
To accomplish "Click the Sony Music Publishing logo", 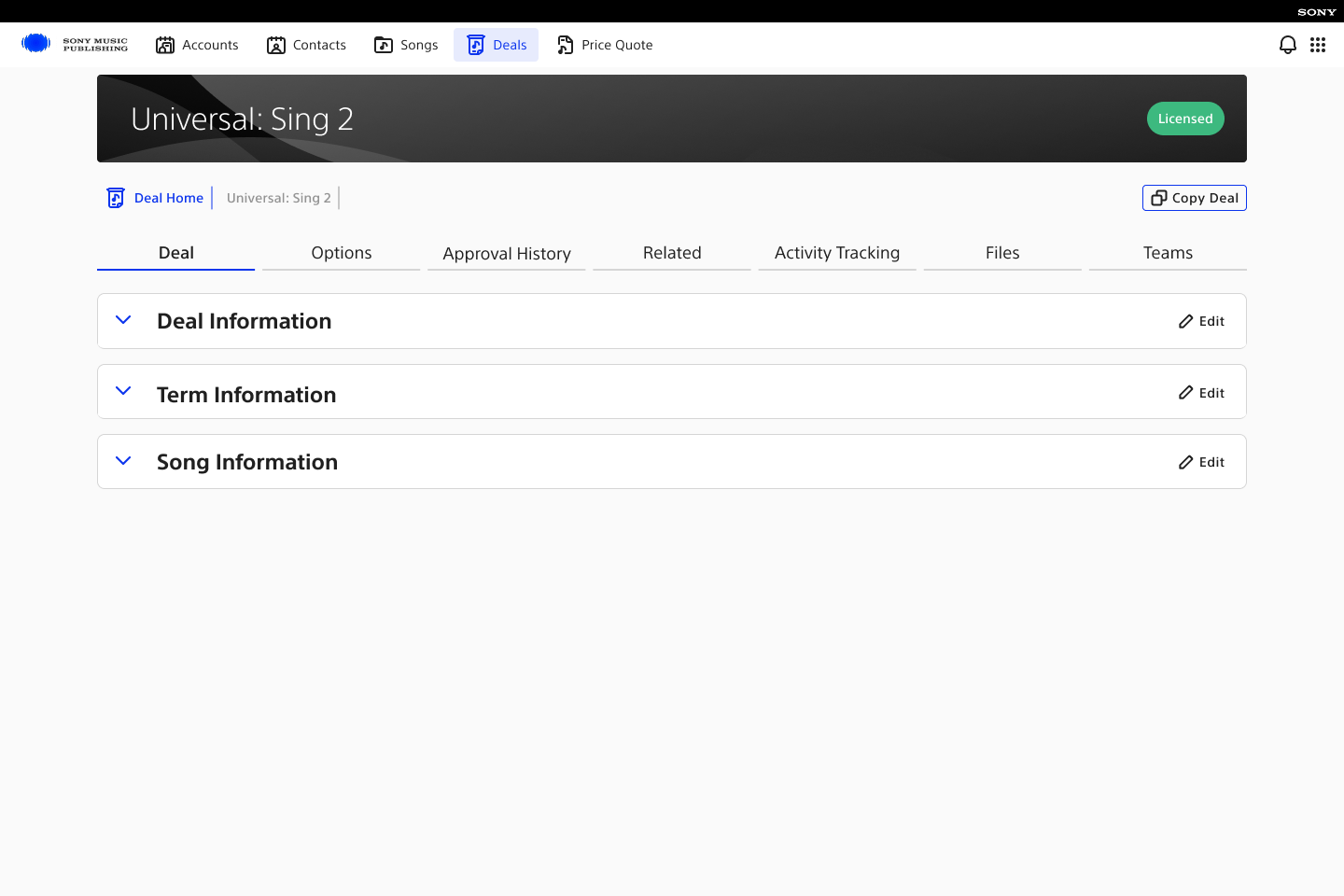I will [75, 44].
